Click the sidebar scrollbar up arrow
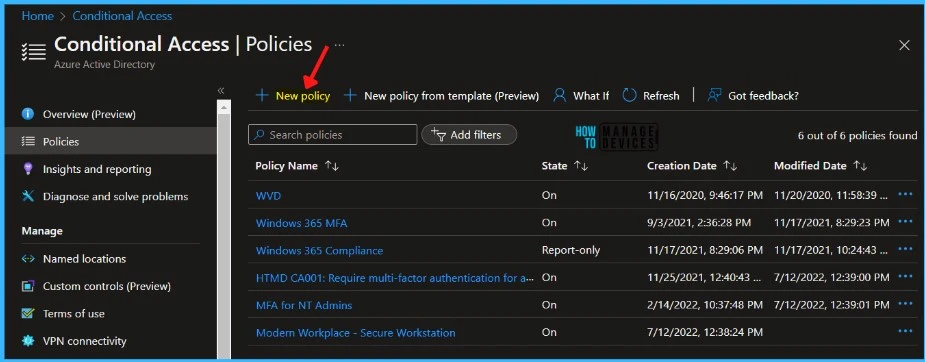Screen dimensions: 925x362 pos(224,107)
